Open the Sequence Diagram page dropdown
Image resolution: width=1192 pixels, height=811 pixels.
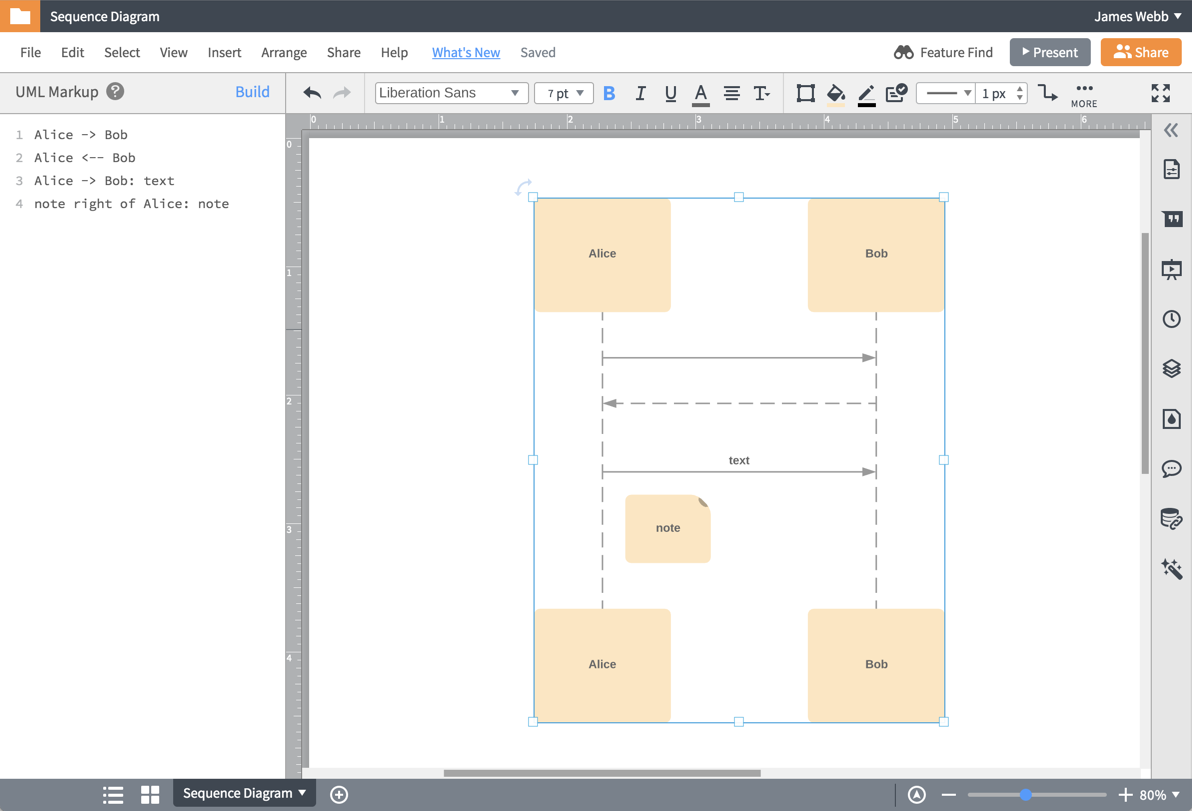[243, 792]
